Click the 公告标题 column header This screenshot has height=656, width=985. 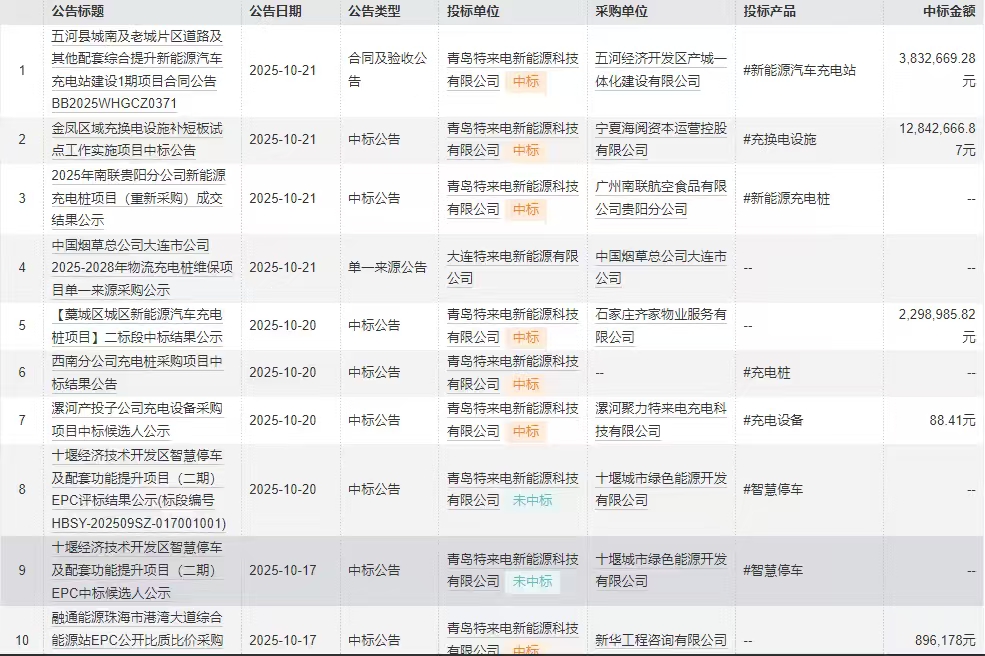pyautogui.click(x=78, y=11)
